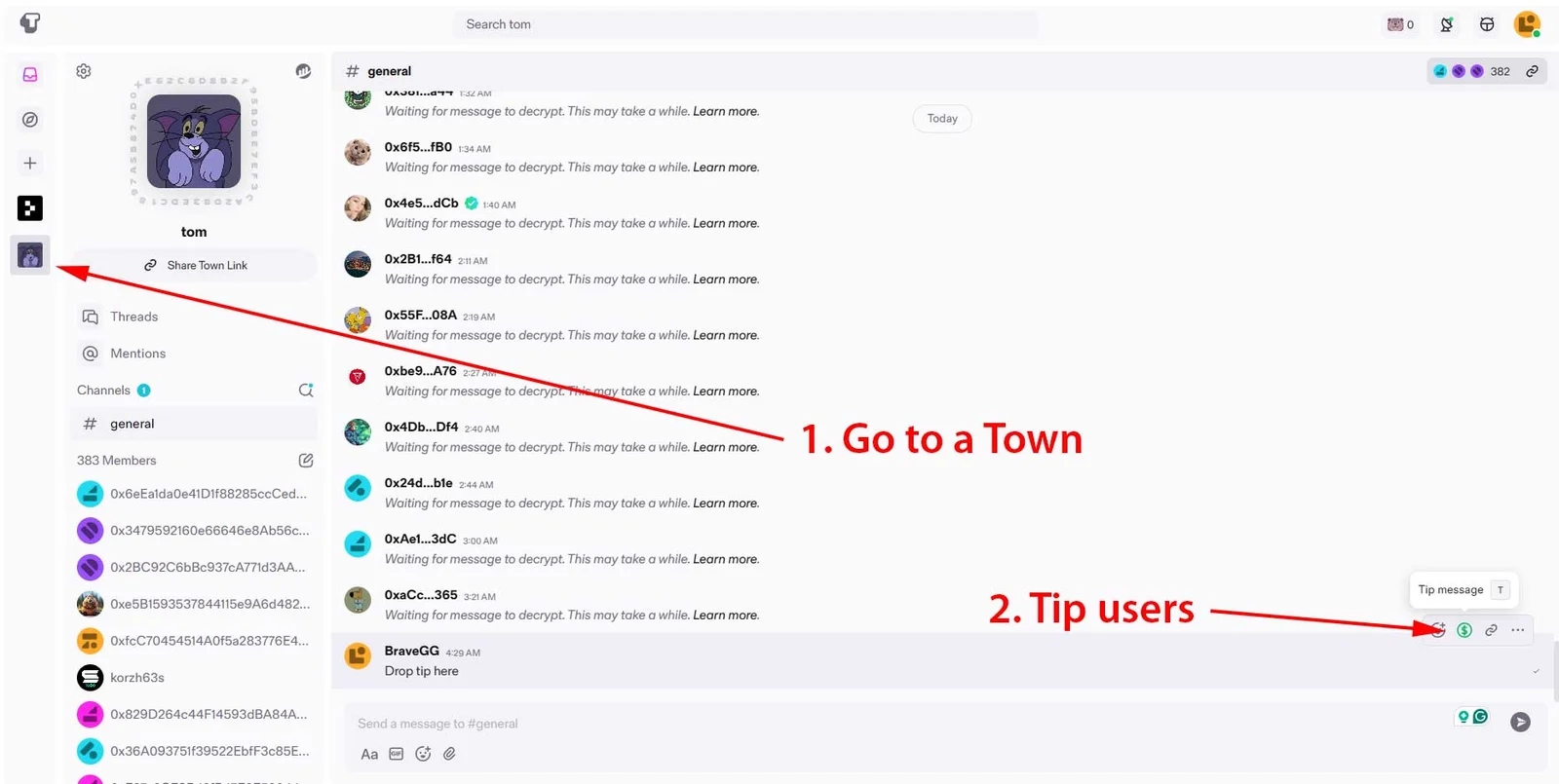Image resolution: width=1559 pixels, height=784 pixels.
Task: Click the bug report icon in top bar
Action: [x=1487, y=24]
